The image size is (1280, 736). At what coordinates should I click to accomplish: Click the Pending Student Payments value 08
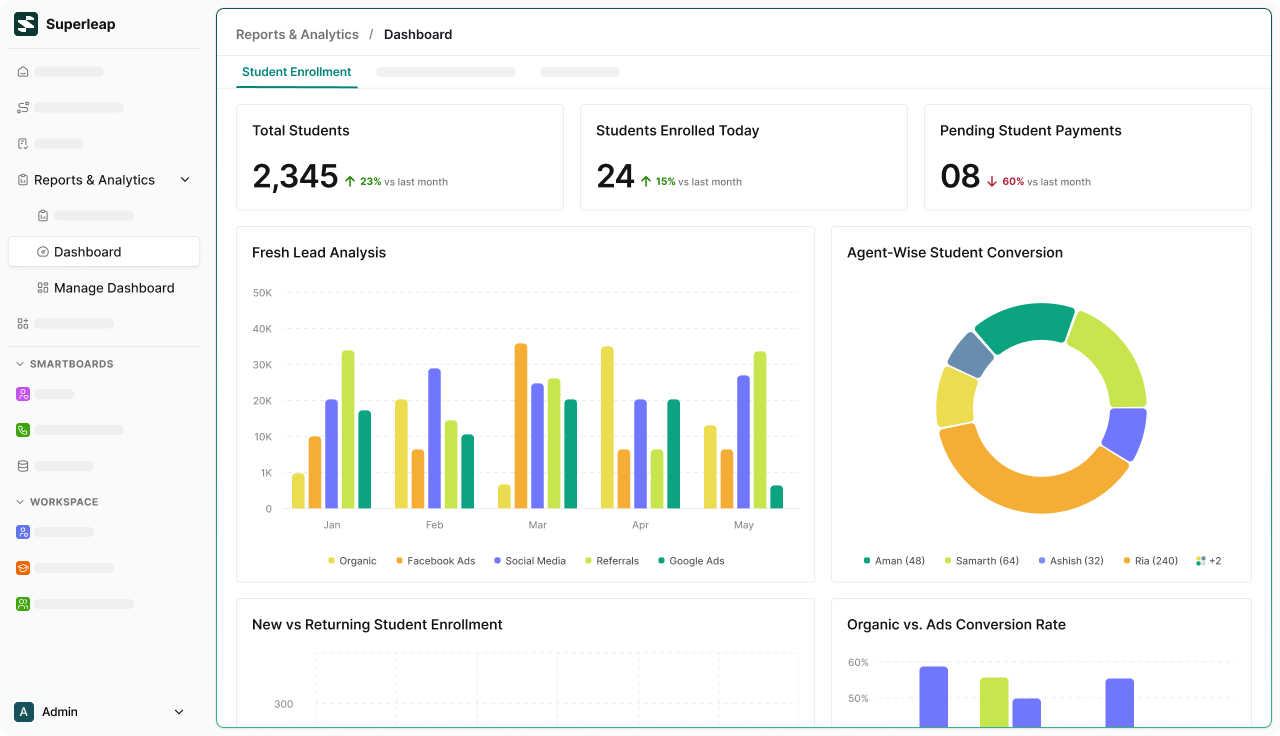pos(960,176)
